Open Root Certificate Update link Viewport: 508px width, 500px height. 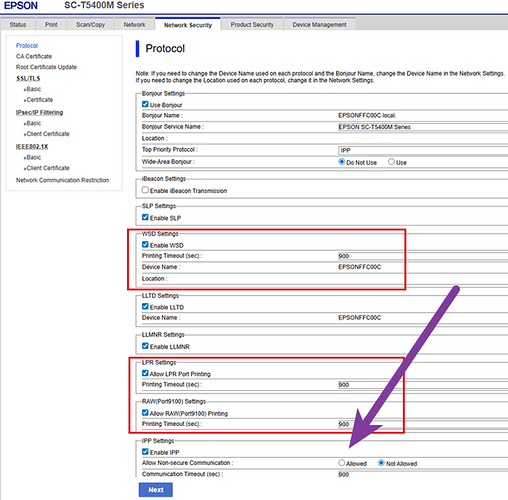point(46,67)
